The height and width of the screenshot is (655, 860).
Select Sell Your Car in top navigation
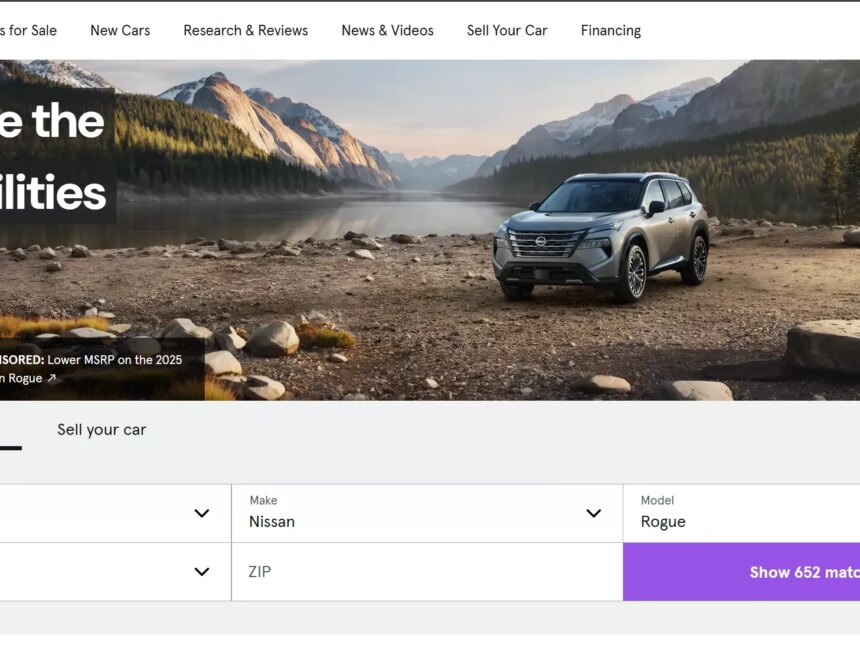[x=507, y=30]
